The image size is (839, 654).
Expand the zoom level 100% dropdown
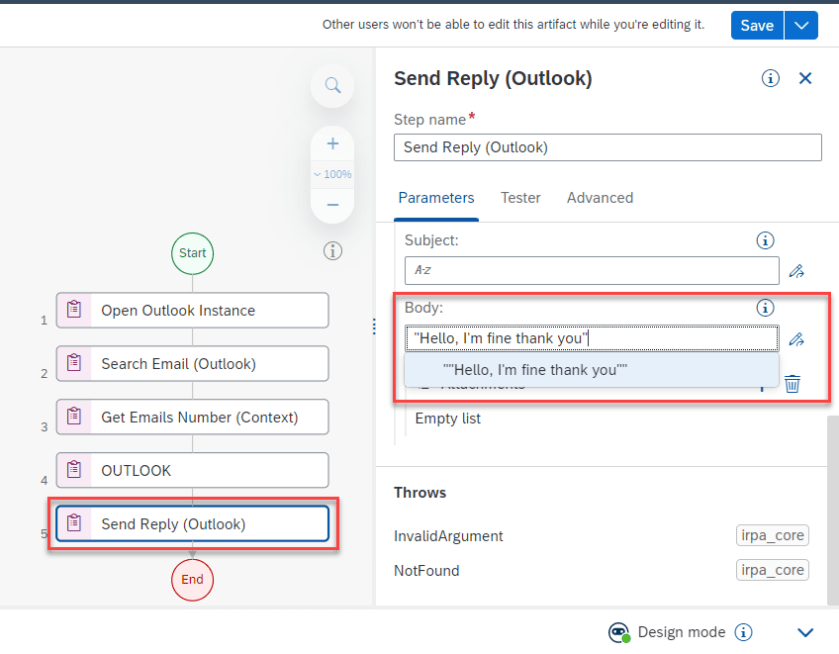coord(332,174)
